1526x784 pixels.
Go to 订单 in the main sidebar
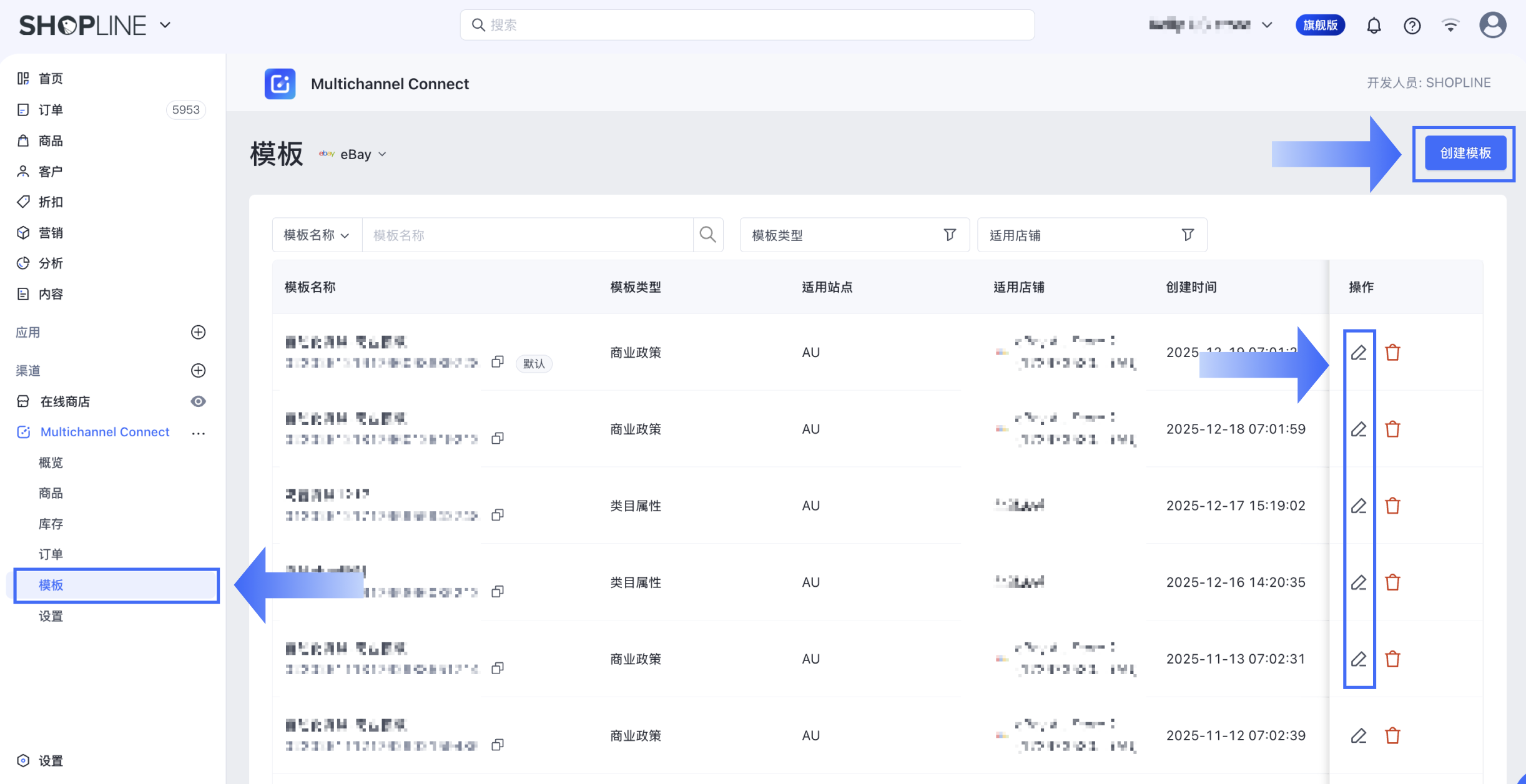(51, 110)
